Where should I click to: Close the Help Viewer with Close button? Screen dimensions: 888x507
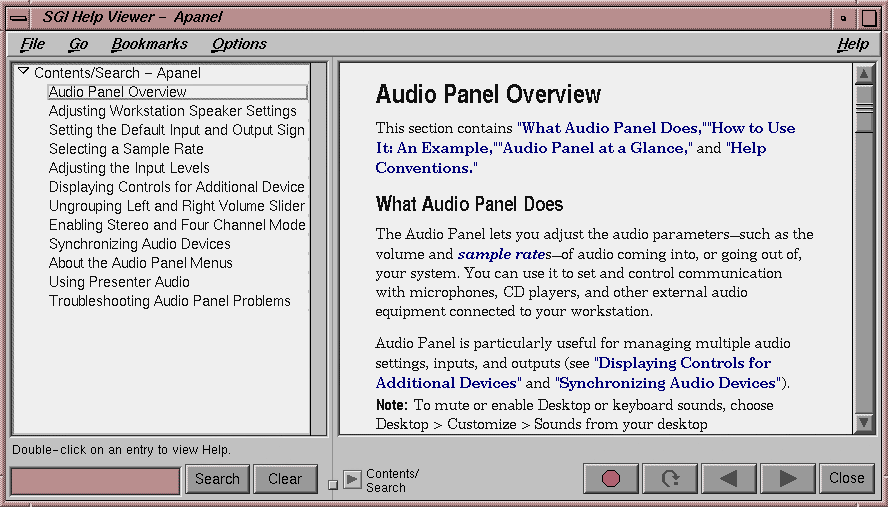coord(847,479)
